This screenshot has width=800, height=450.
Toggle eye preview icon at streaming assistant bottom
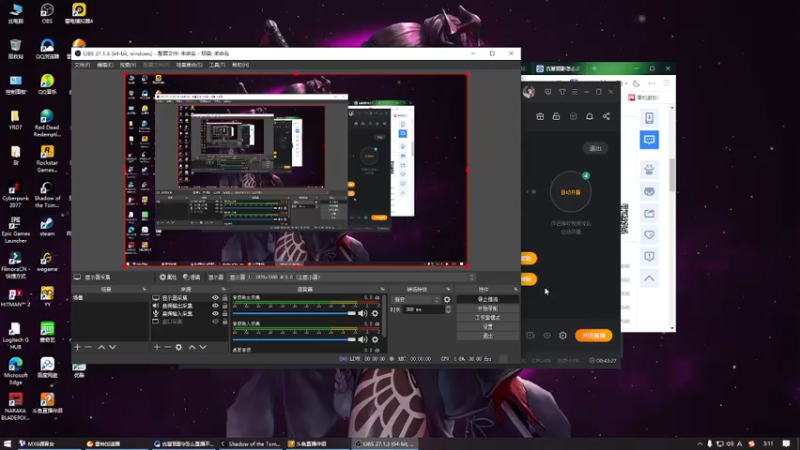[x=547, y=336]
